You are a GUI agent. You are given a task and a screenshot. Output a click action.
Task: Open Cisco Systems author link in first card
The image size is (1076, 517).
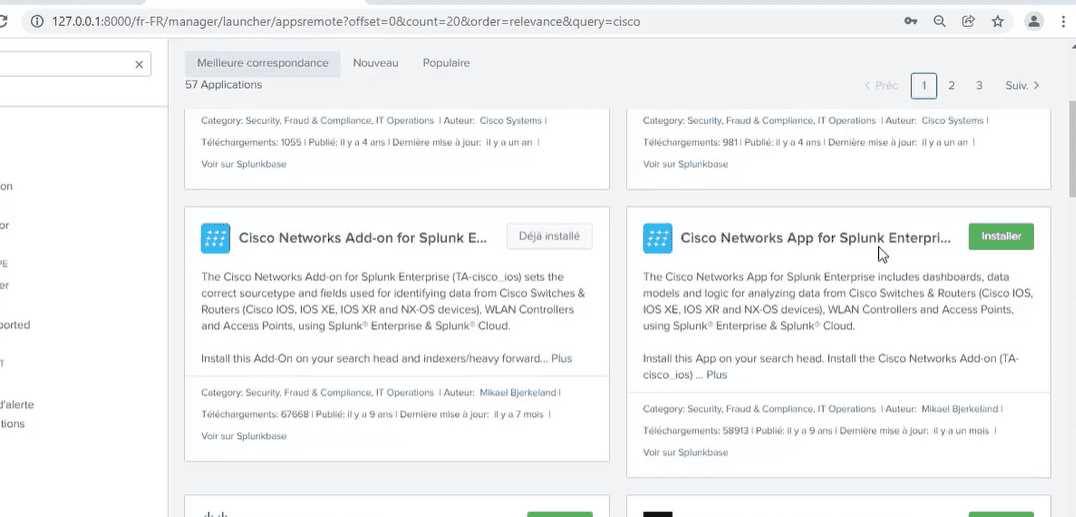click(511, 121)
